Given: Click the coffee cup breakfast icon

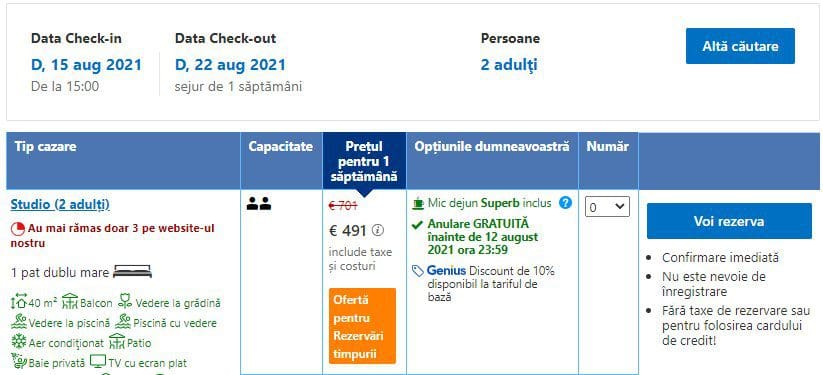Looking at the screenshot, I should 418,203.
